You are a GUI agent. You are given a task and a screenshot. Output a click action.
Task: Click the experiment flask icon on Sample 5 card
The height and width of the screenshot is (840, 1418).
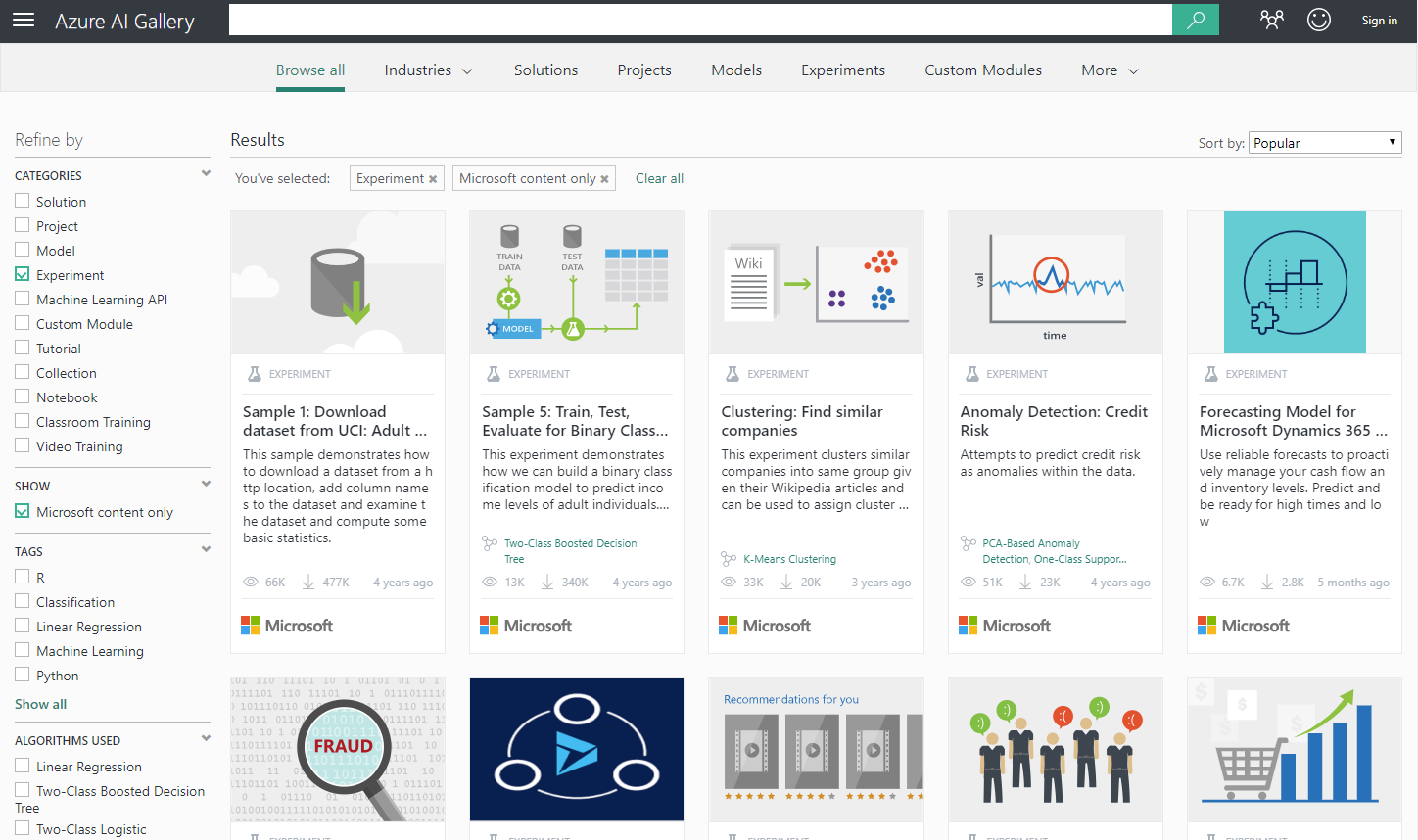tap(494, 374)
